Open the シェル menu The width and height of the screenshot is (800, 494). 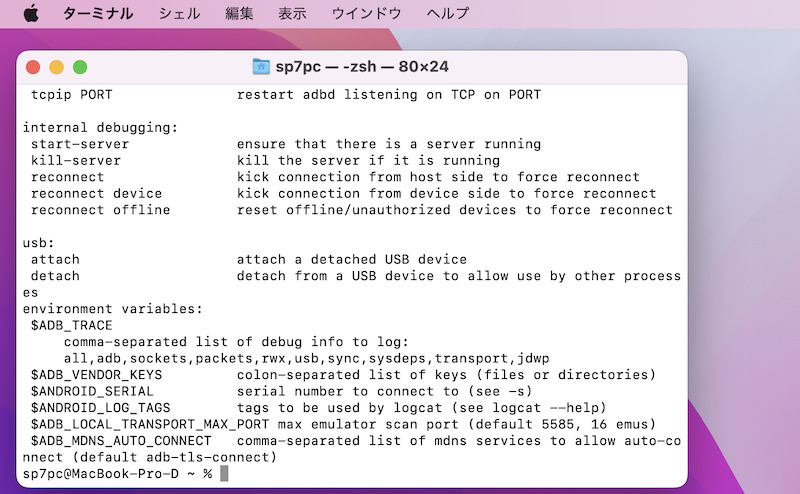179,14
